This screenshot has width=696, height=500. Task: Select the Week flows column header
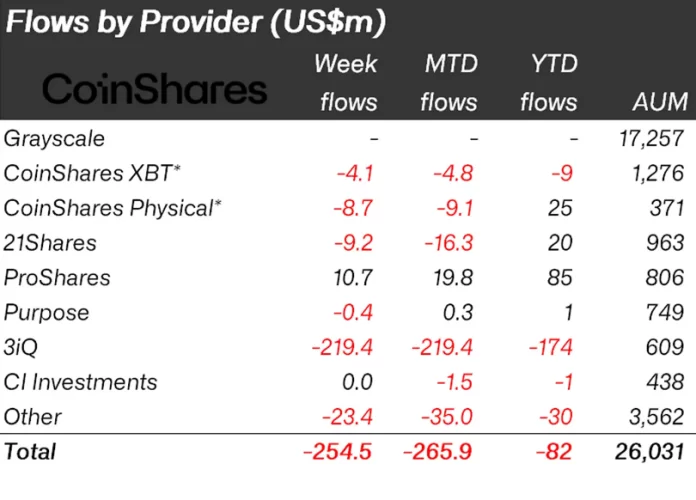click(347, 83)
